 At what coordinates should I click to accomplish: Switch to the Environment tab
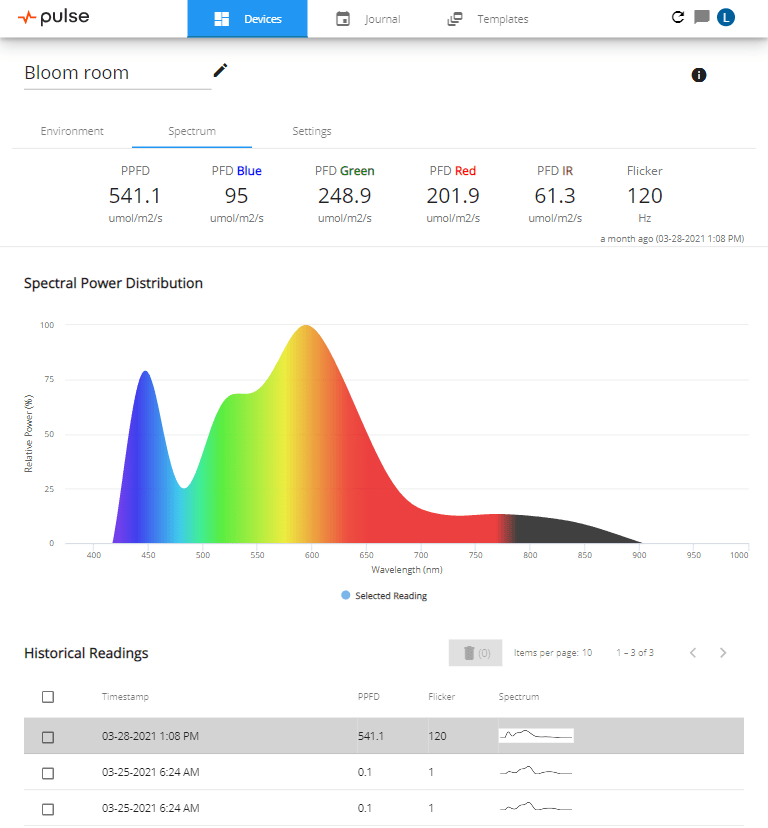[72, 131]
